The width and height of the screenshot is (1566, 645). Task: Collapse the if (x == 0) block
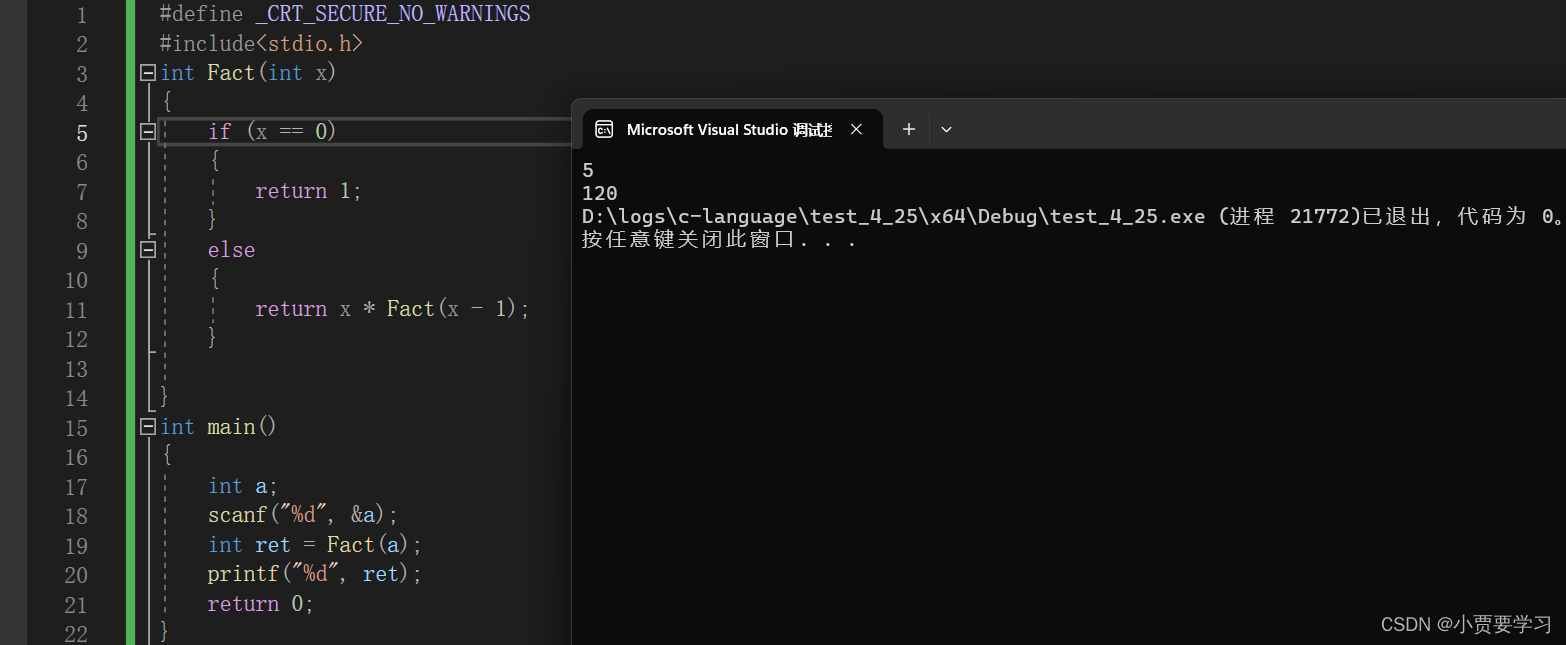click(x=148, y=132)
